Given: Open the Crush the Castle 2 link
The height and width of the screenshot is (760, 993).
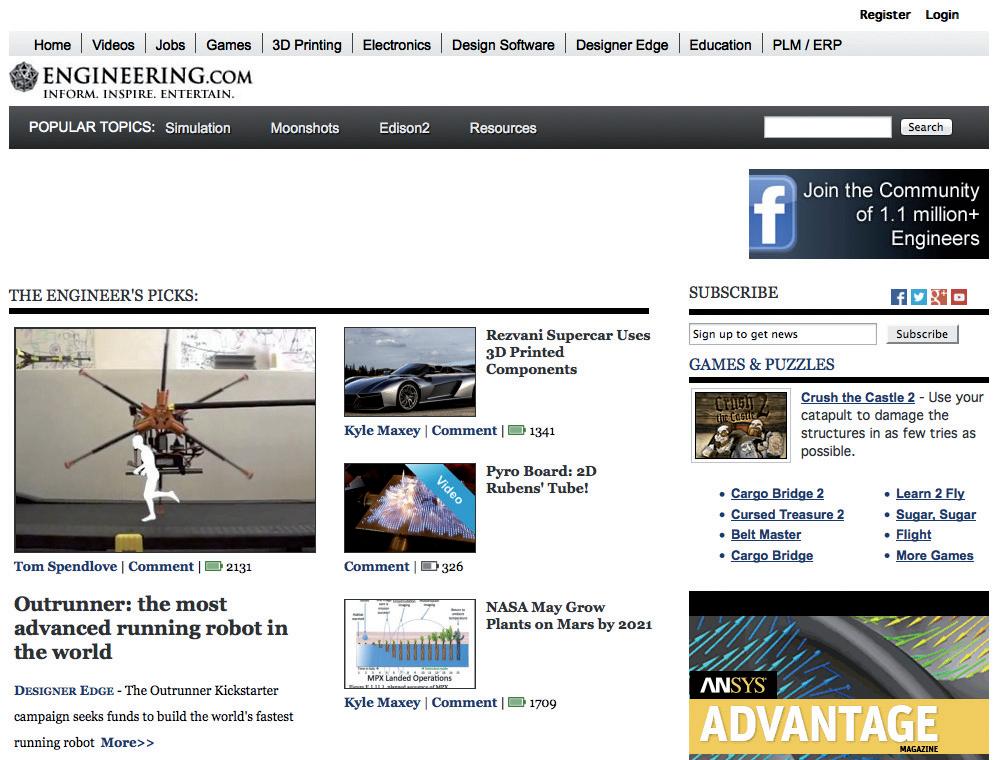Looking at the screenshot, I should click(857, 397).
